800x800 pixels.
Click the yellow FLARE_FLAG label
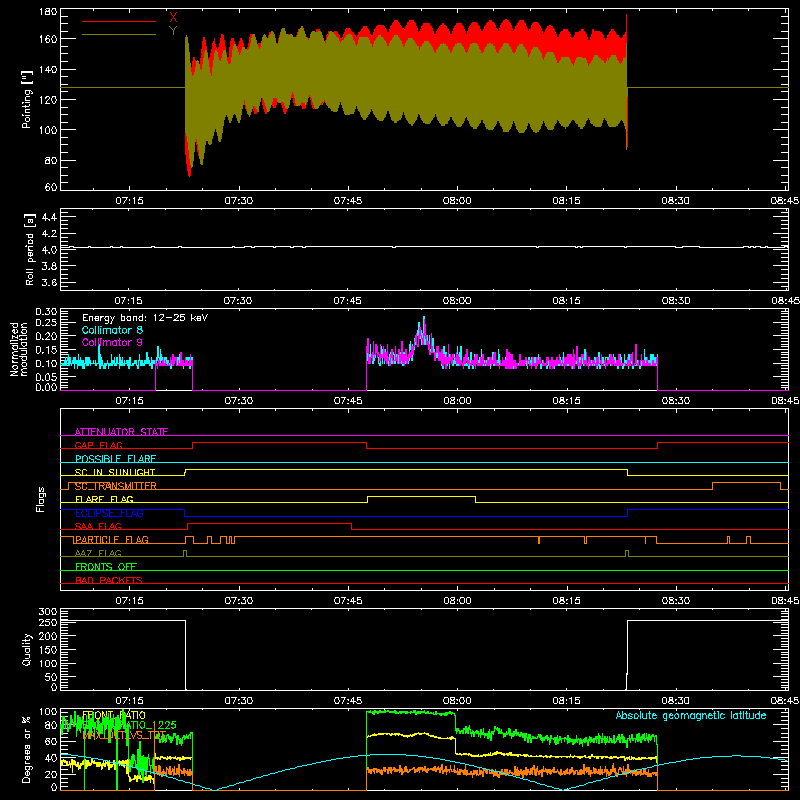click(104, 499)
